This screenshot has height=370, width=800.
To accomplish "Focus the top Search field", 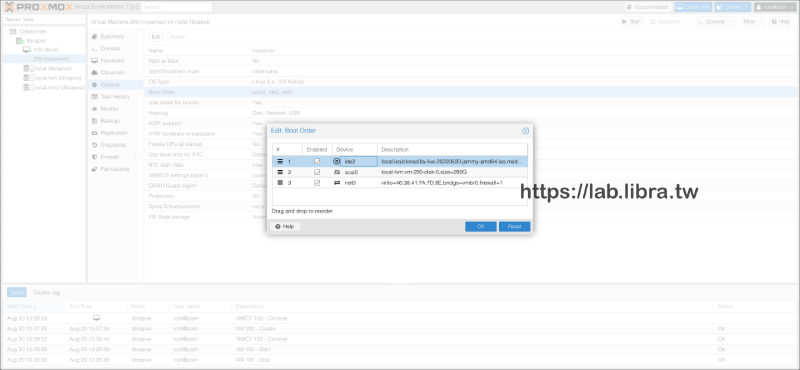I will [x=176, y=7].
